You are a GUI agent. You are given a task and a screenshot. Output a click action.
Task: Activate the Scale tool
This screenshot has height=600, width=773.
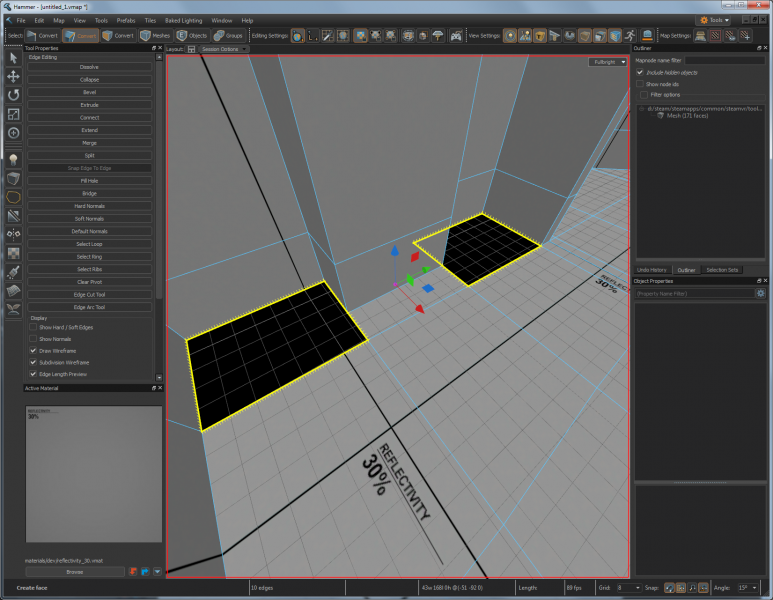[x=13, y=114]
